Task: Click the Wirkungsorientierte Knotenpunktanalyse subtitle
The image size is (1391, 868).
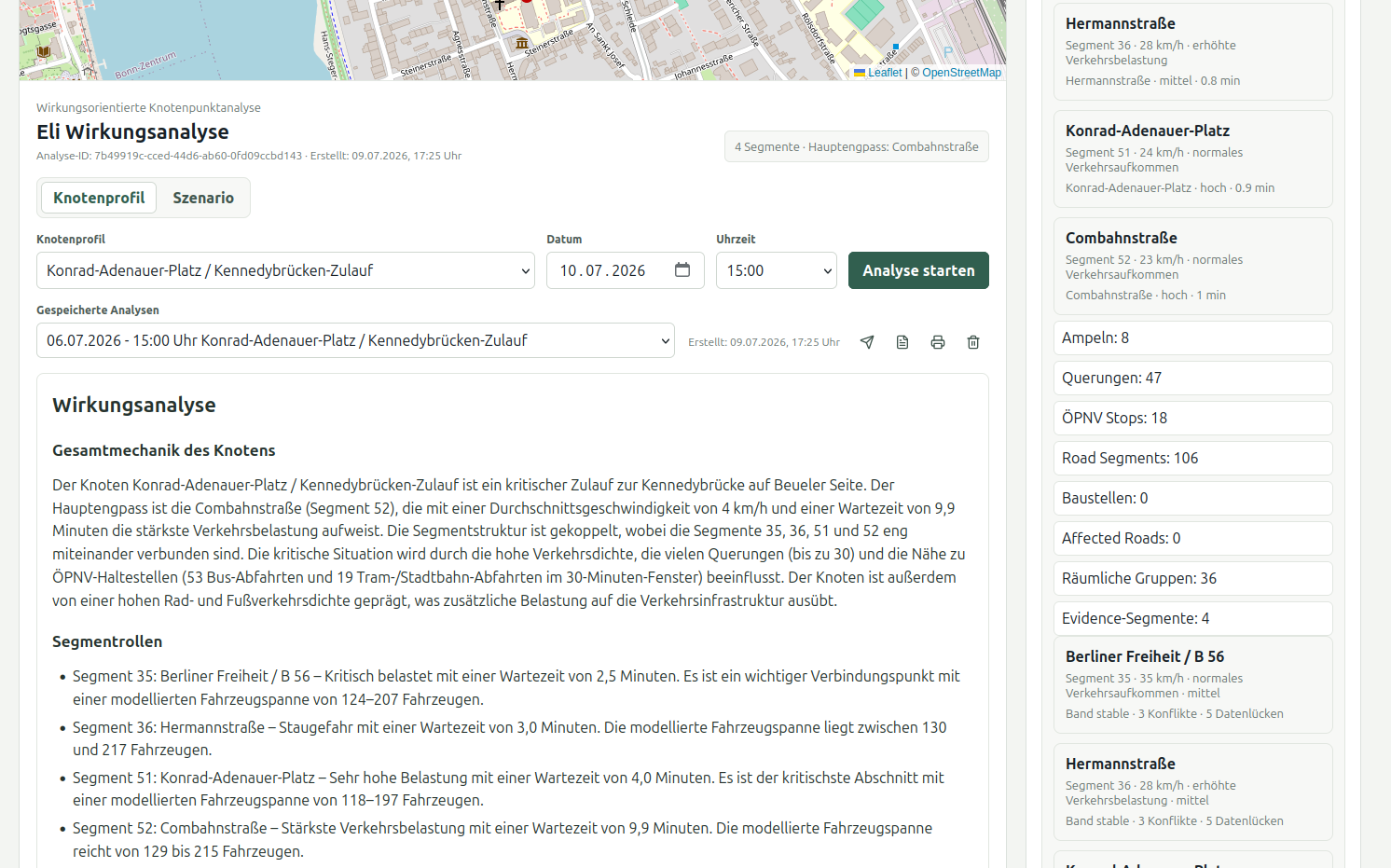Action: click(148, 108)
